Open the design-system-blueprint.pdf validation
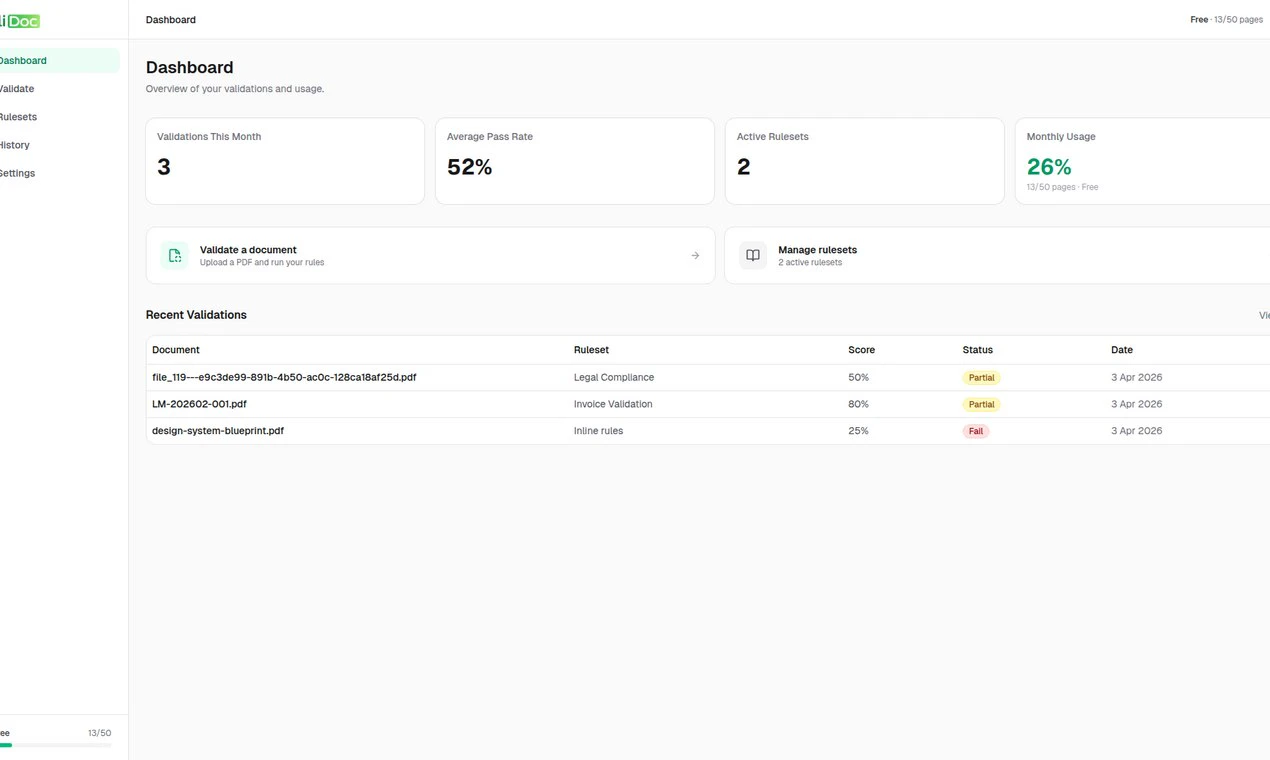1270x760 pixels. [x=218, y=430]
